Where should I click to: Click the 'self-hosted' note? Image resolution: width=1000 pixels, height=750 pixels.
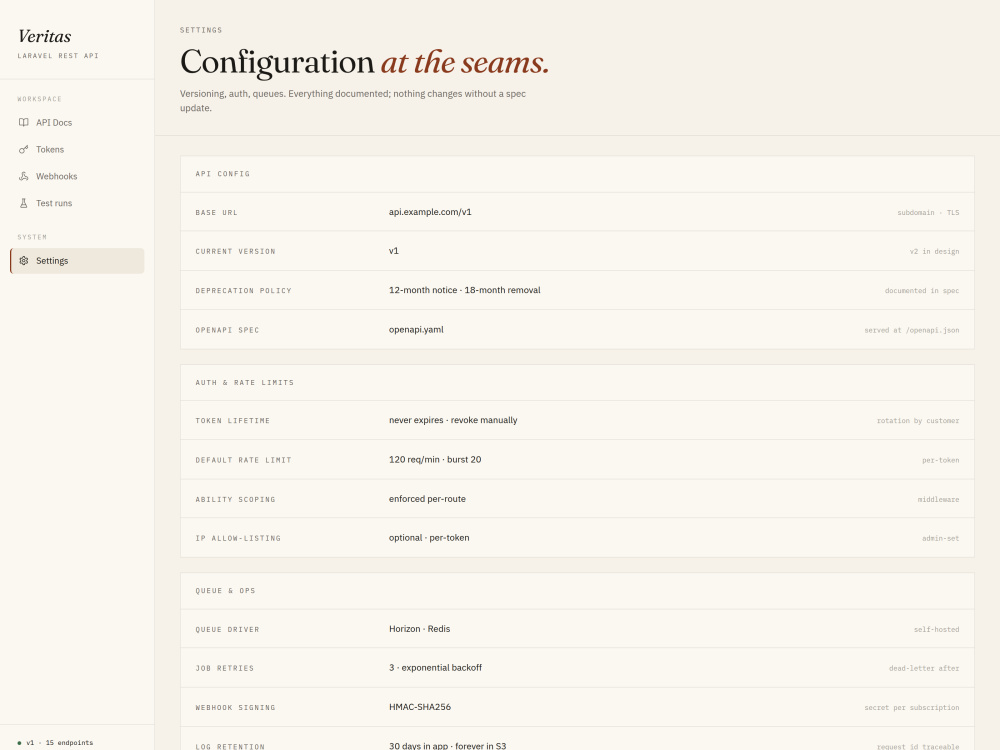click(x=936, y=629)
